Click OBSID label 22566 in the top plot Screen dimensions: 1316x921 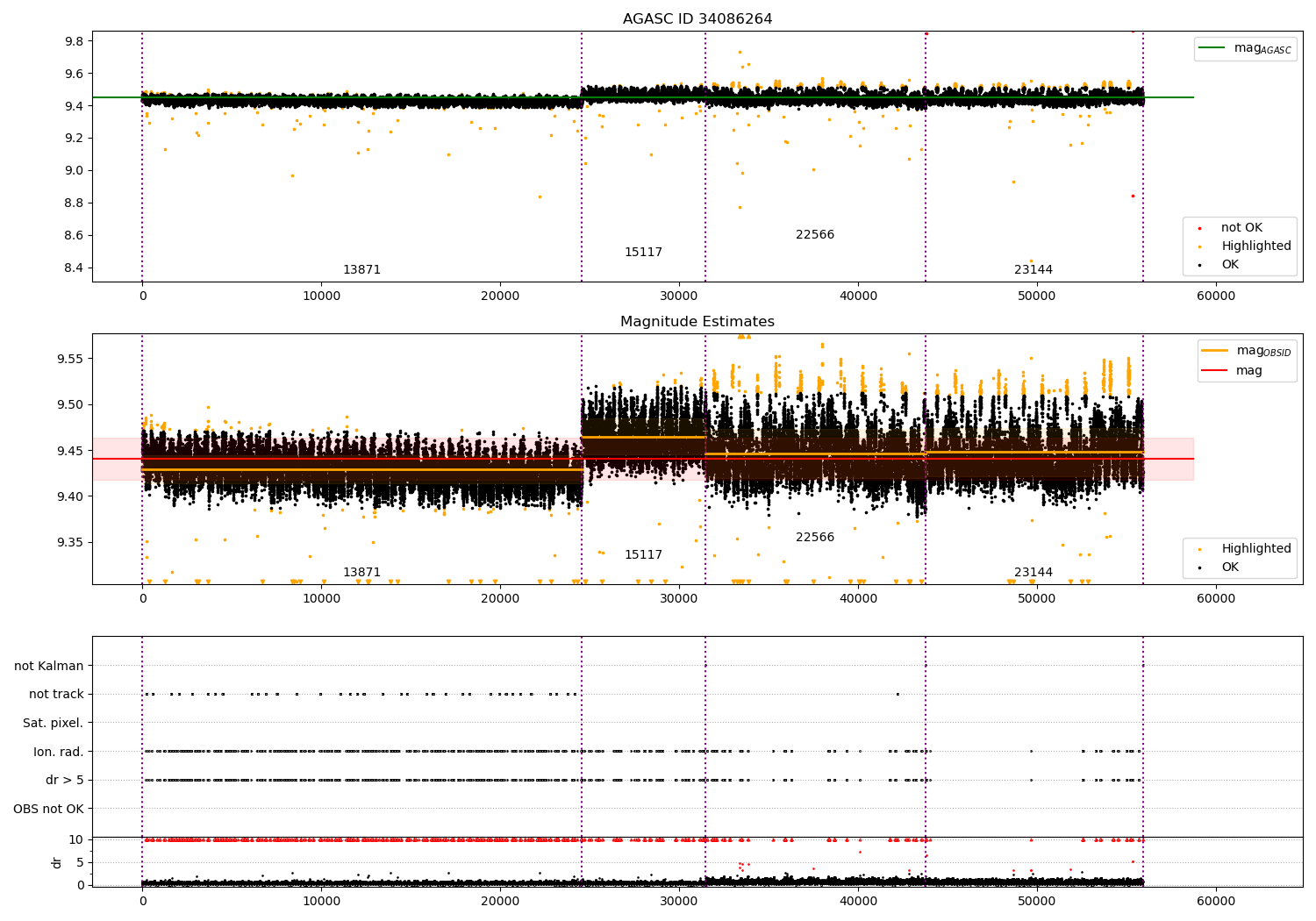point(815,235)
